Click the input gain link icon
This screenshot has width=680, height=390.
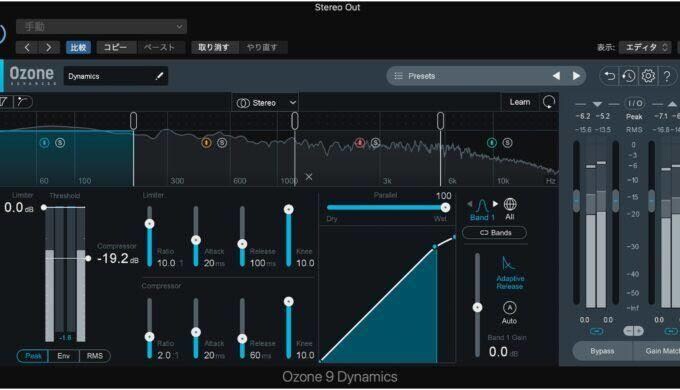596,331
